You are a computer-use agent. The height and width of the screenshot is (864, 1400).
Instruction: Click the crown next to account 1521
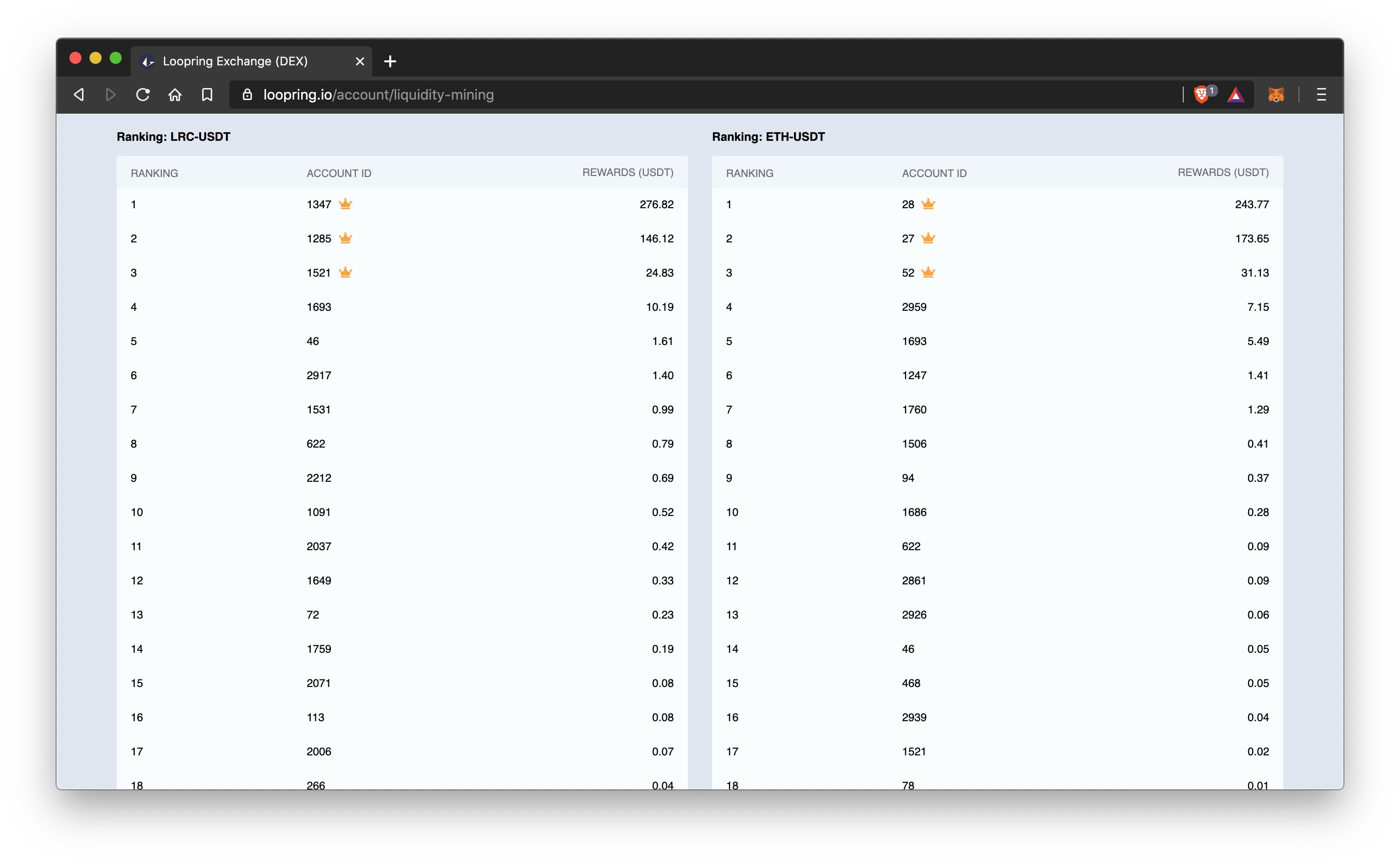coord(345,273)
